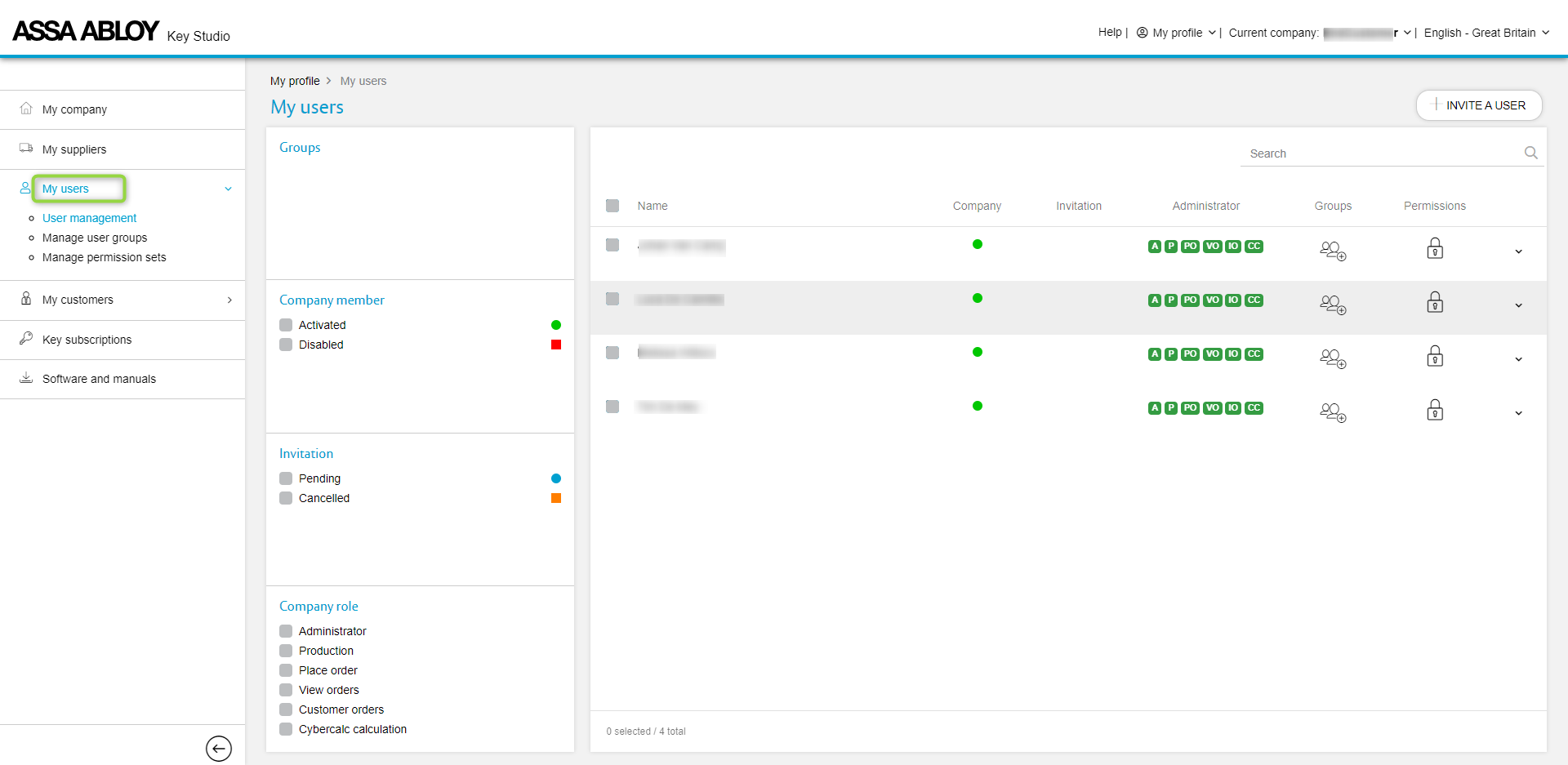
Task: Click the orange Cancelled status swatch
Action: [x=556, y=498]
